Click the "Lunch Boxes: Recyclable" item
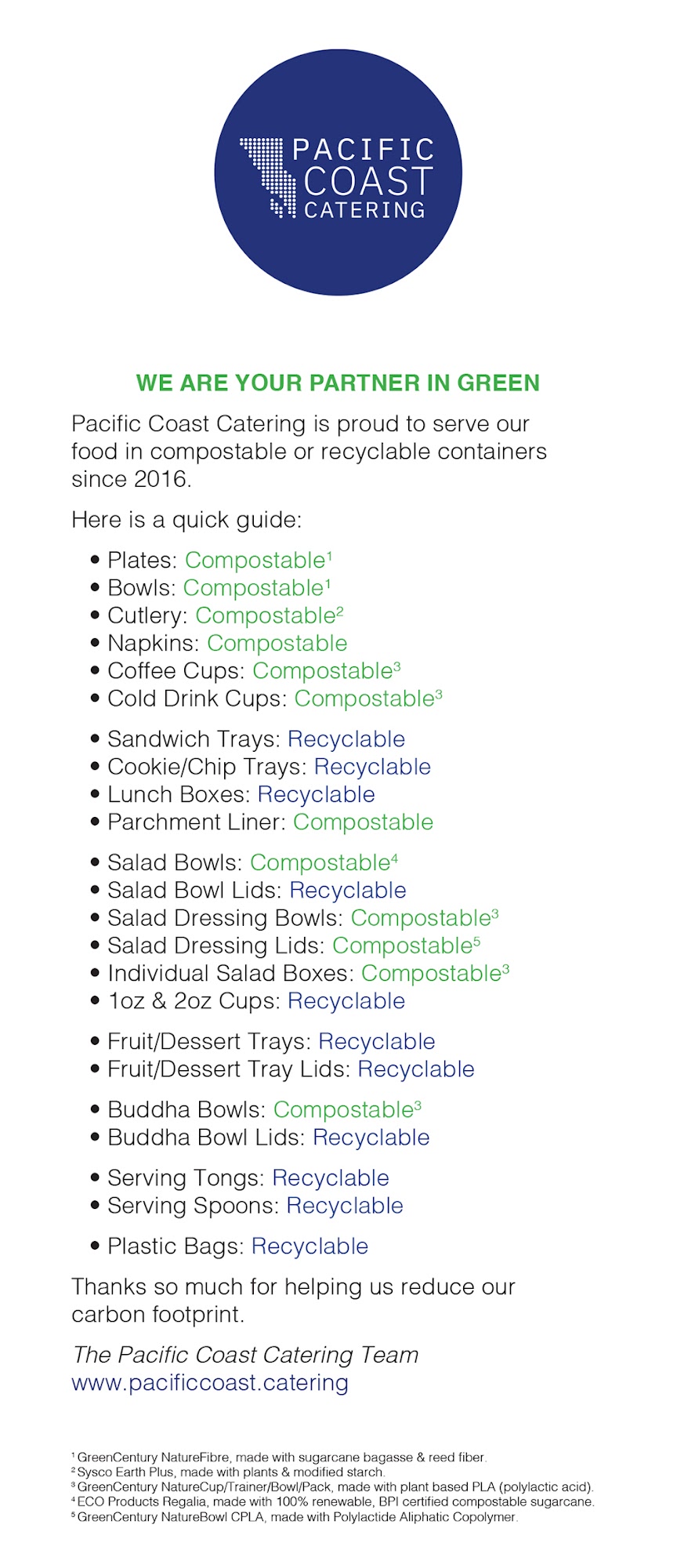Image resolution: width=677 pixels, height=1568 pixels. tap(241, 795)
